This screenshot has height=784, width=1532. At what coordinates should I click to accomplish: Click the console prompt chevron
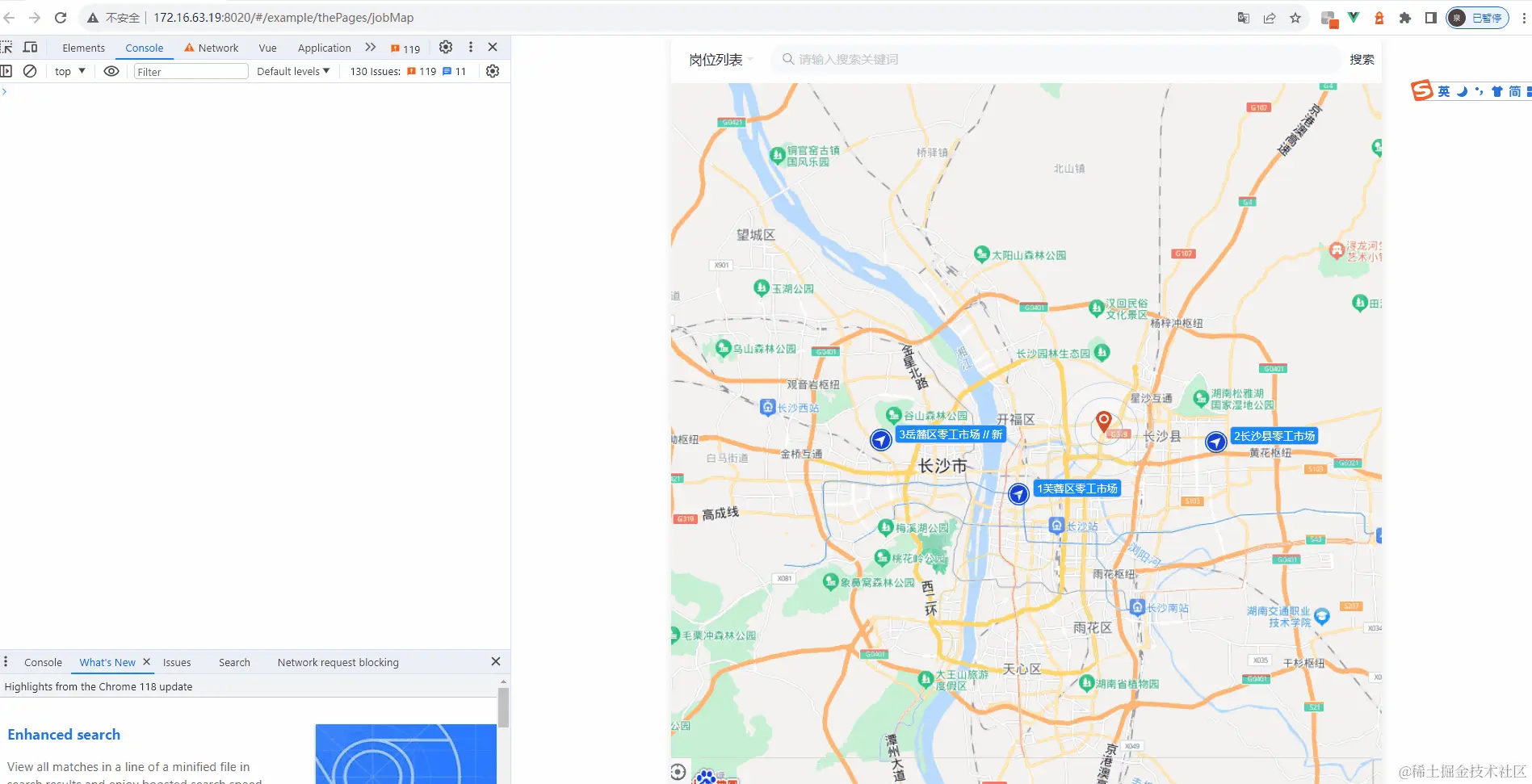(5, 92)
